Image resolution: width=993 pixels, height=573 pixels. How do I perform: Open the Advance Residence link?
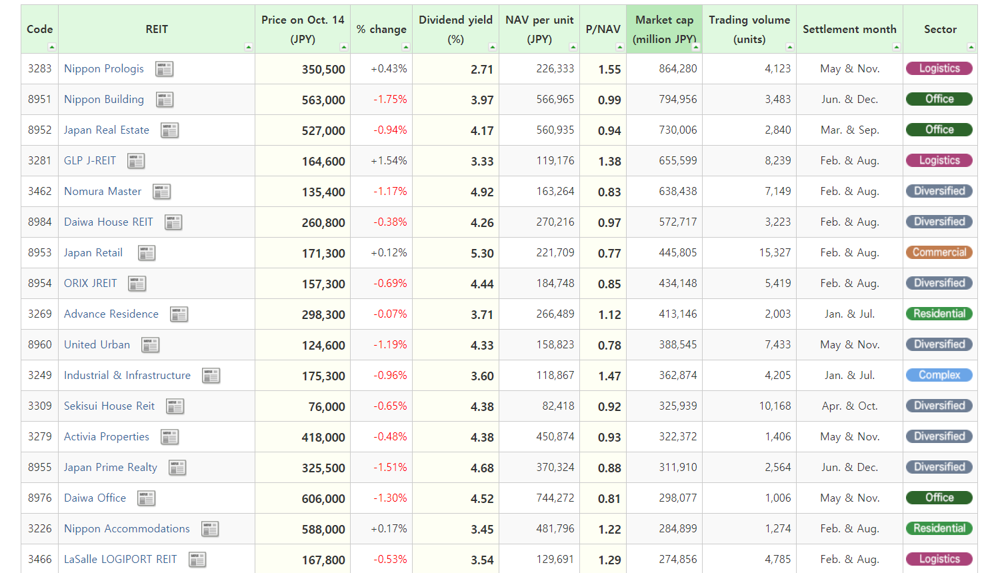[111, 314]
